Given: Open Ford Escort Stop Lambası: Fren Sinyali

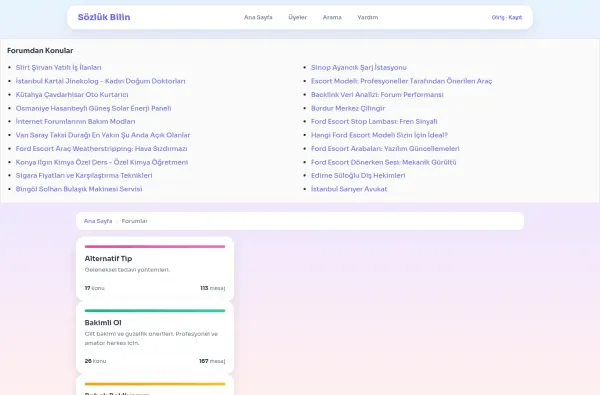Looking at the screenshot, I should coord(374,121).
